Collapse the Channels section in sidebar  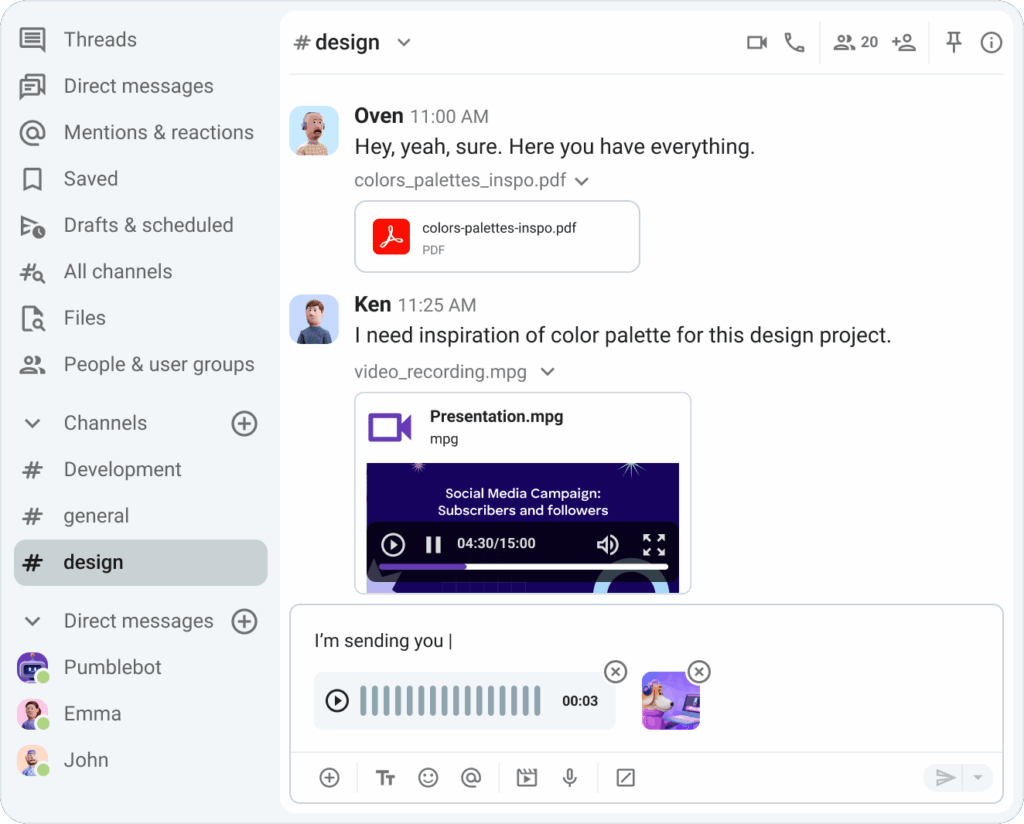point(33,423)
